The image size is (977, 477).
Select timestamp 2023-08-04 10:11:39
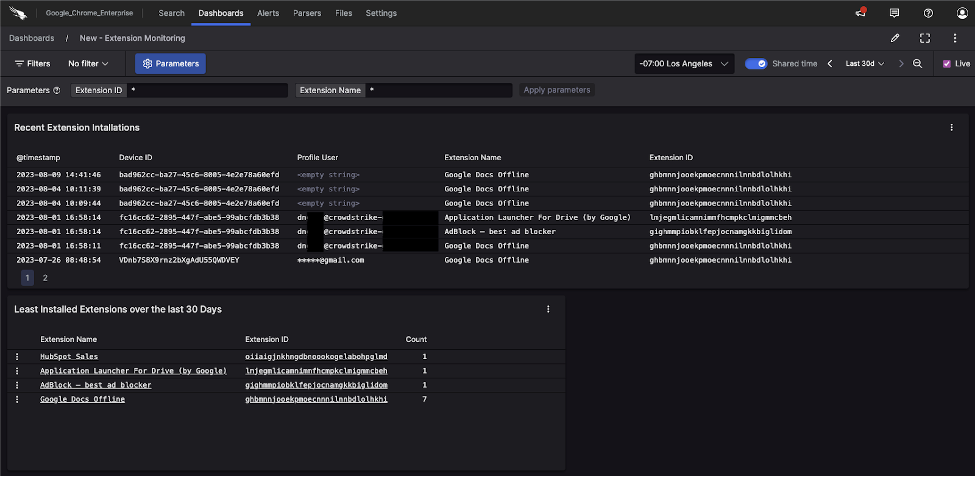click(x=59, y=189)
